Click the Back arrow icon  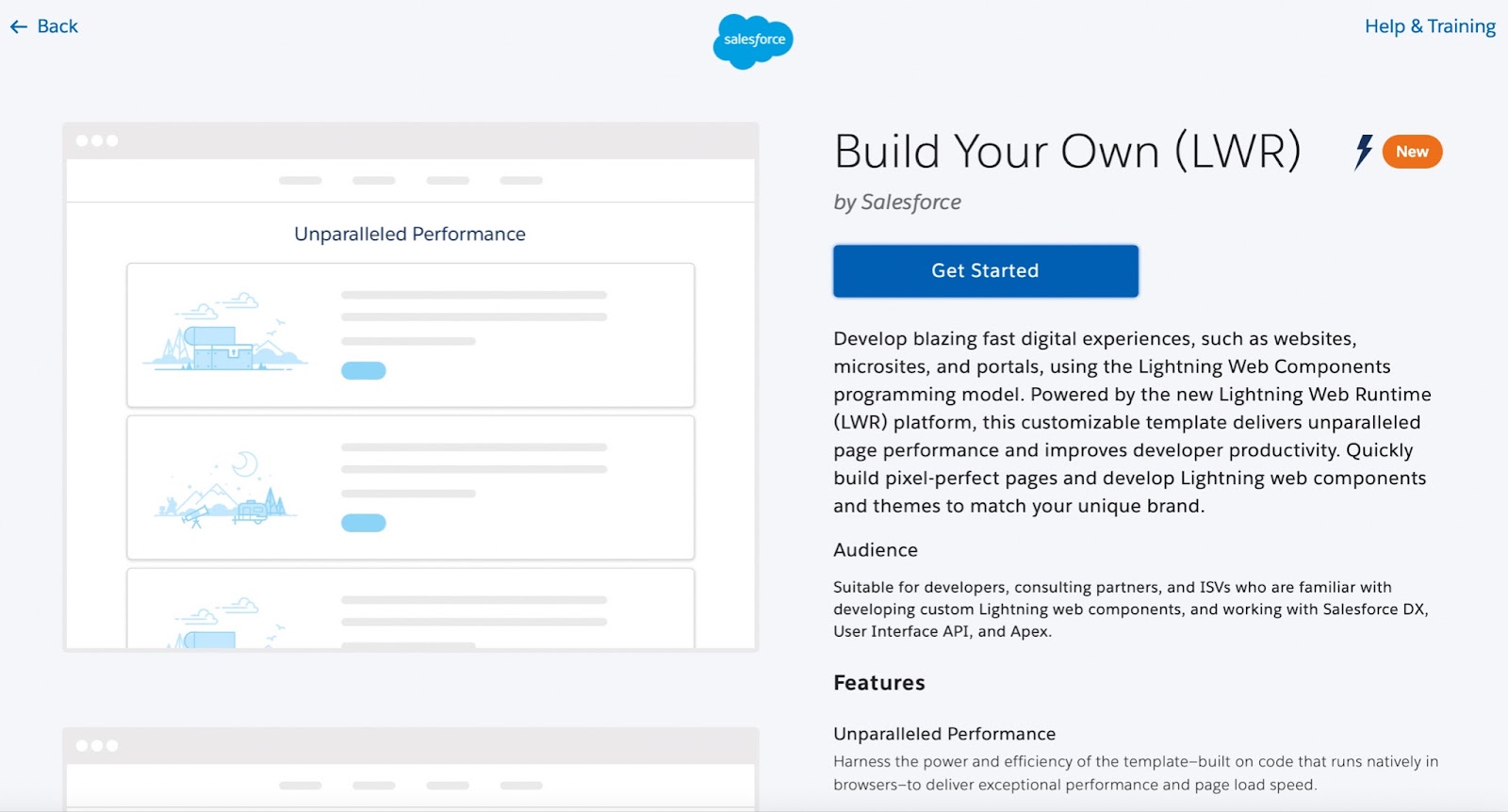pos(19,27)
